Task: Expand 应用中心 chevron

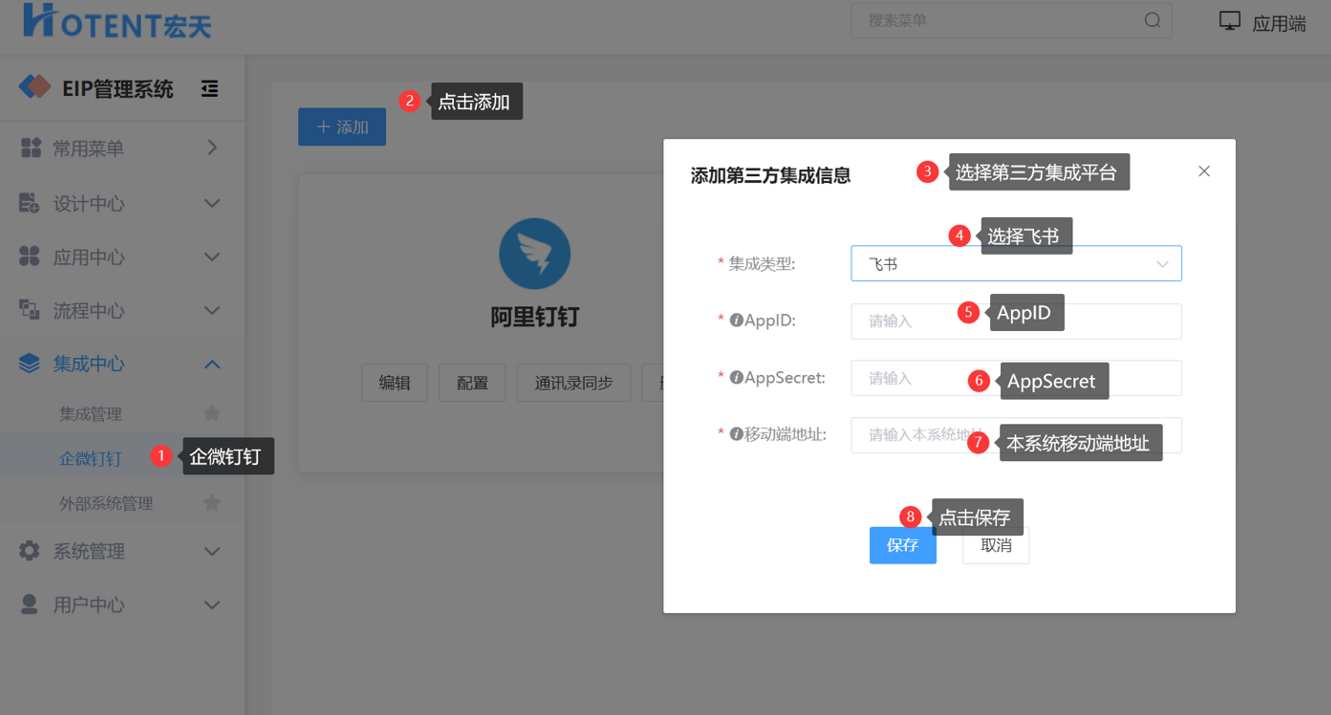Action: [212, 257]
